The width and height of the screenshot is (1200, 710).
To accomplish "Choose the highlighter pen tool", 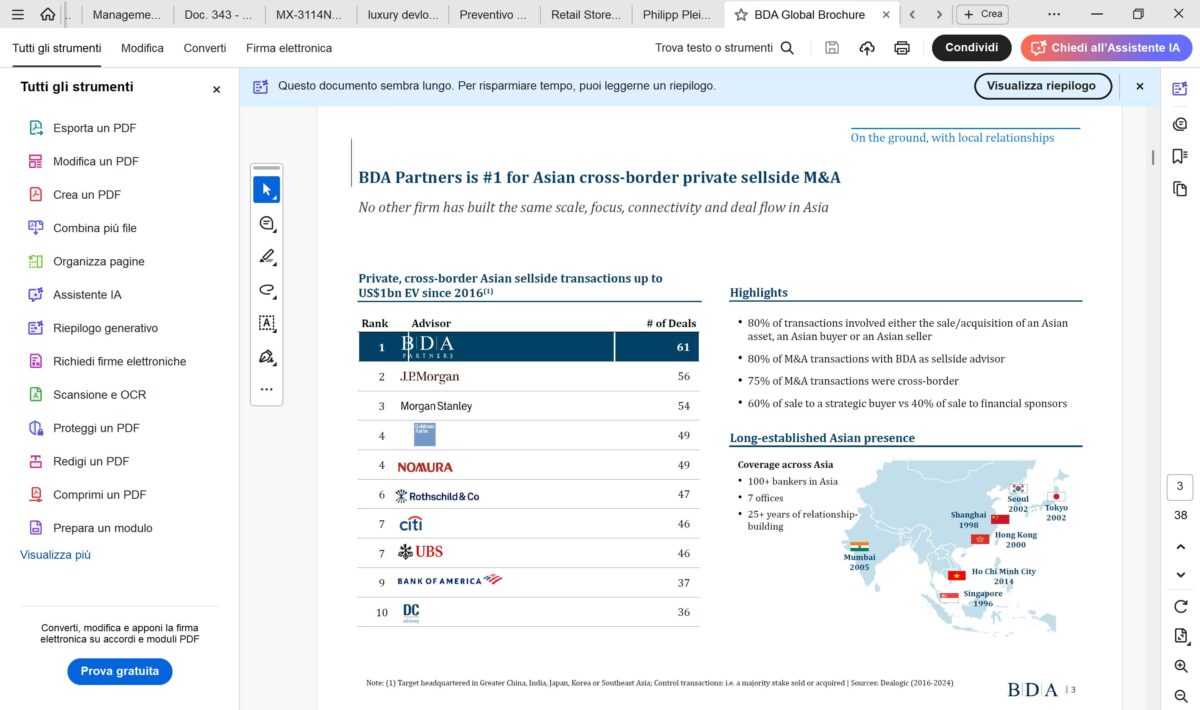I will coord(266,257).
